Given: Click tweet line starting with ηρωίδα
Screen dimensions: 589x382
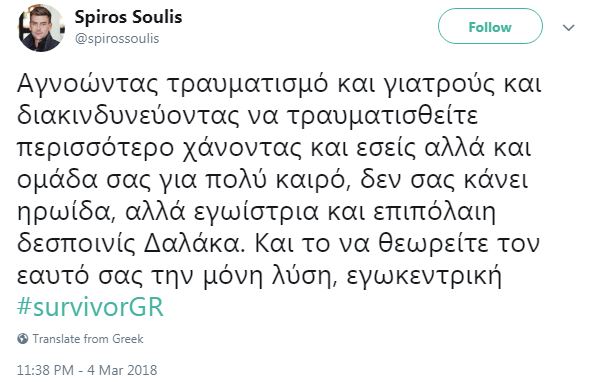Looking at the screenshot, I should click(x=256, y=213).
